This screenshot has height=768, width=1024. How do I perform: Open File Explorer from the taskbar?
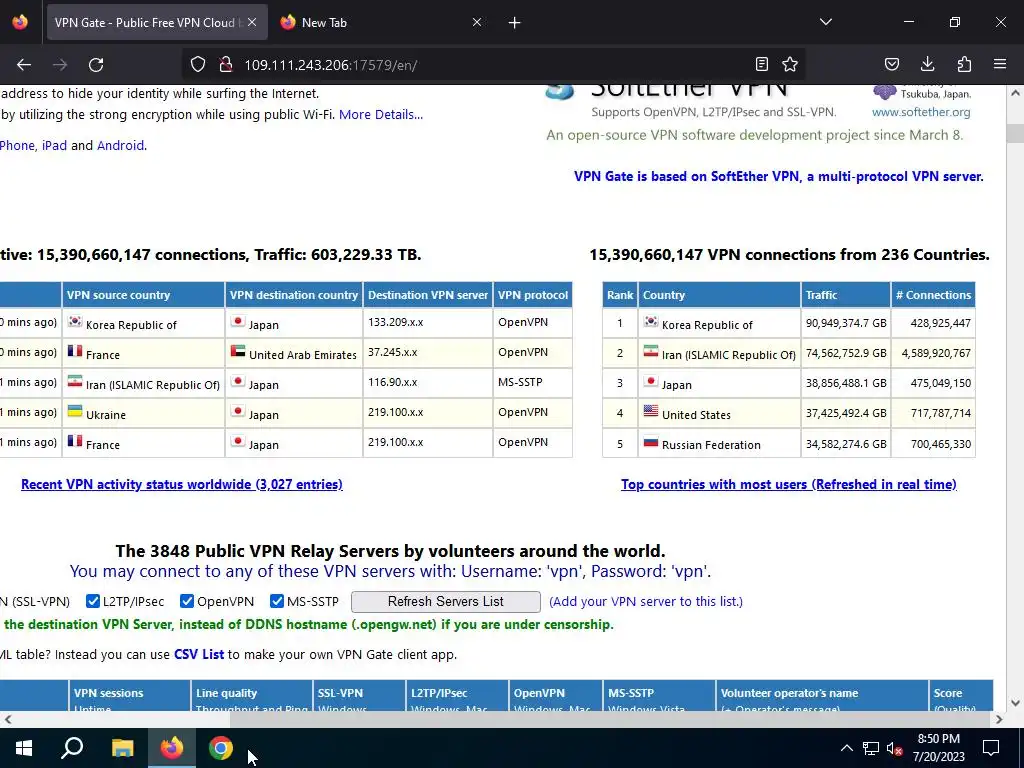(x=122, y=748)
